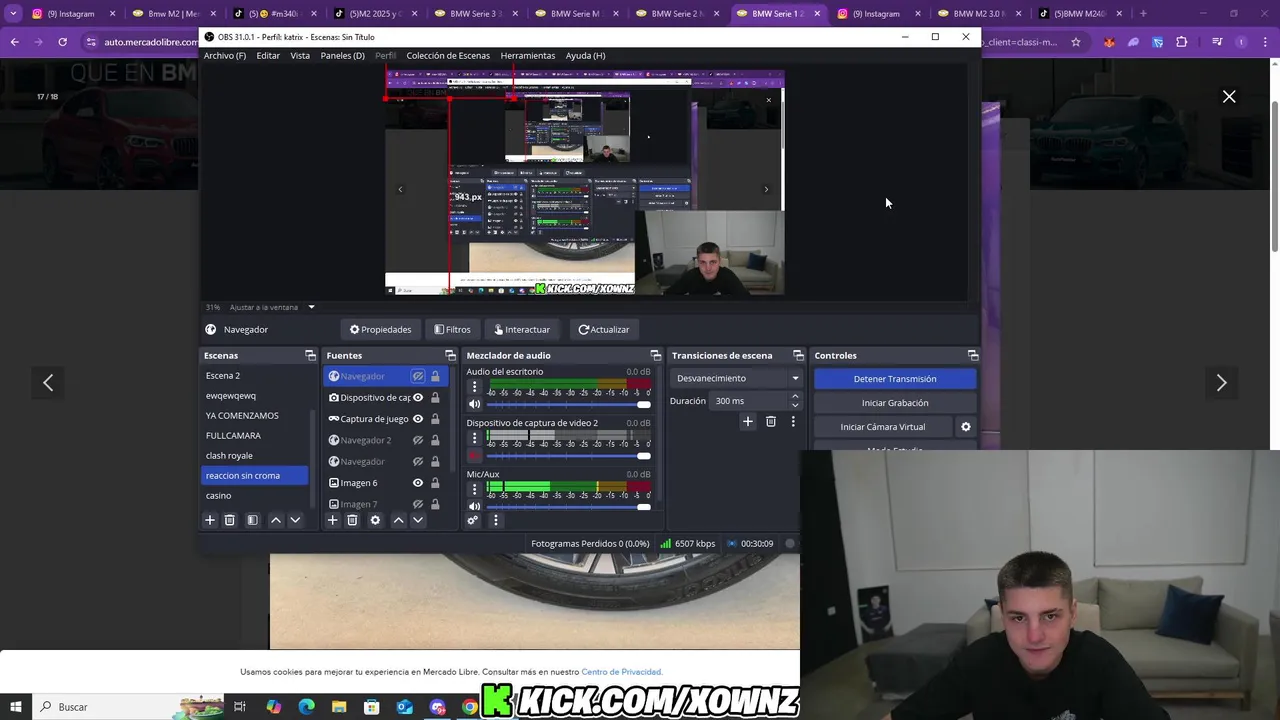This screenshot has width=1280, height=720.
Task: Open Audio del escritorio options menu
Action: point(475,387)
